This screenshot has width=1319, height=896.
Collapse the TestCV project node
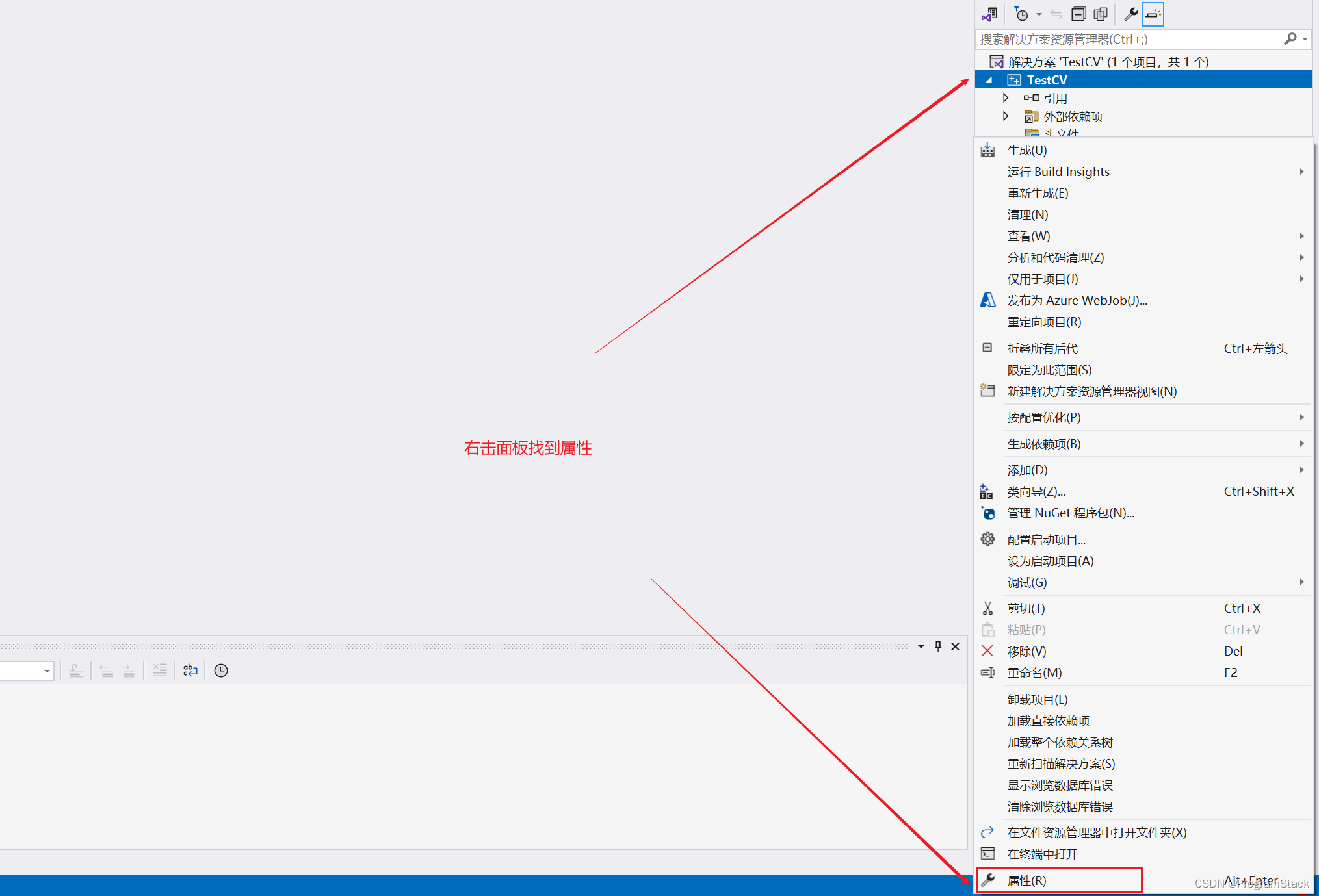point(989,80)
